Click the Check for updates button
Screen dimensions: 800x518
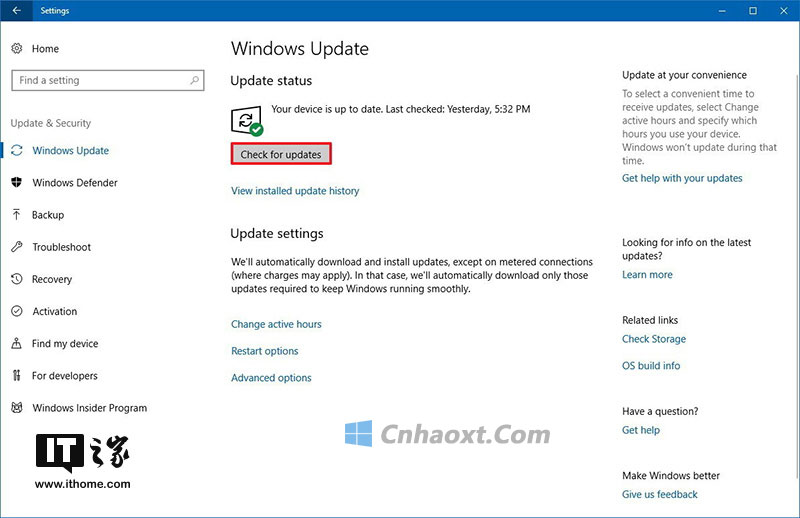point(281,154)
